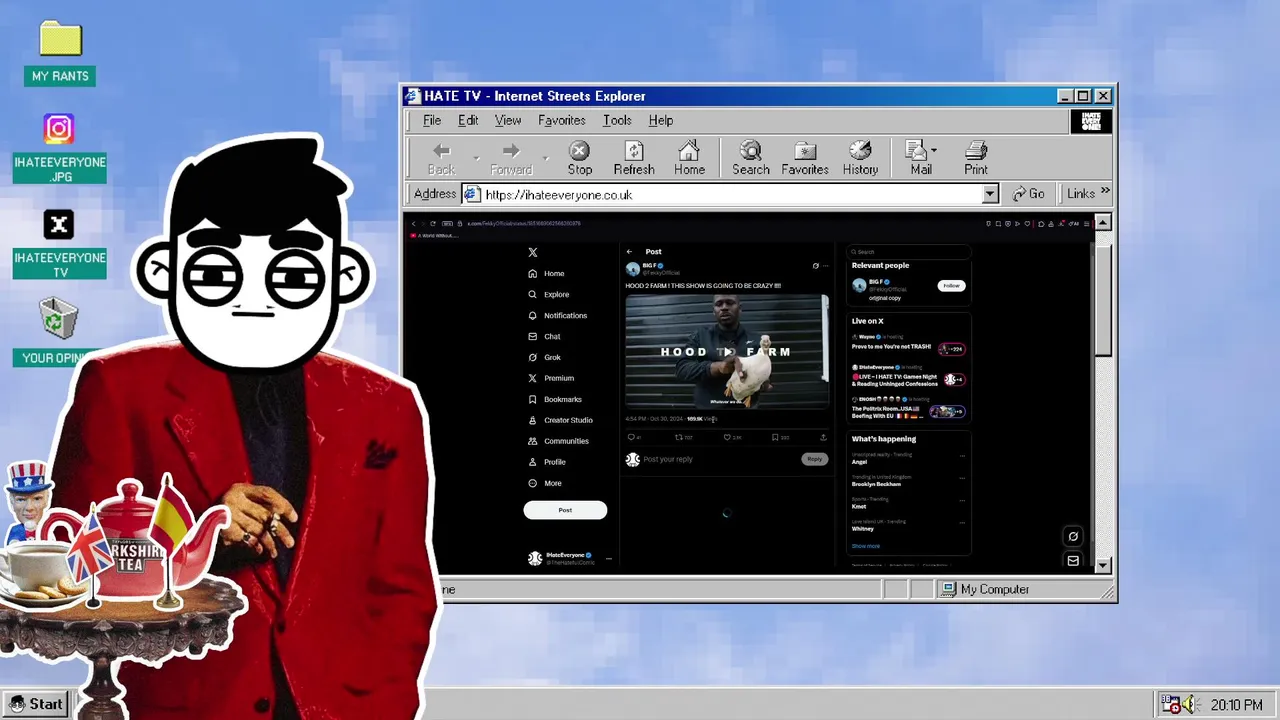This screenshot has width=1280, height=720.
Task: Open Premium in the X sidebar
Action: pyautogui.click(x=551, y=378)
